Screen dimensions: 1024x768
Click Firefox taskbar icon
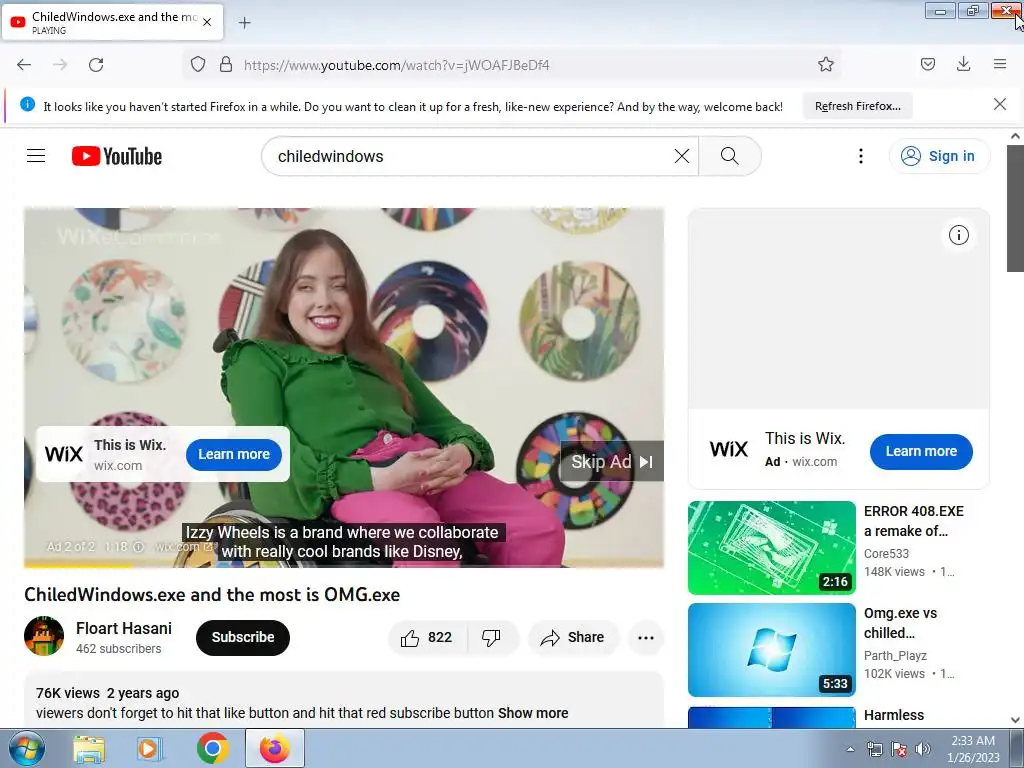[x=274, y=748]
